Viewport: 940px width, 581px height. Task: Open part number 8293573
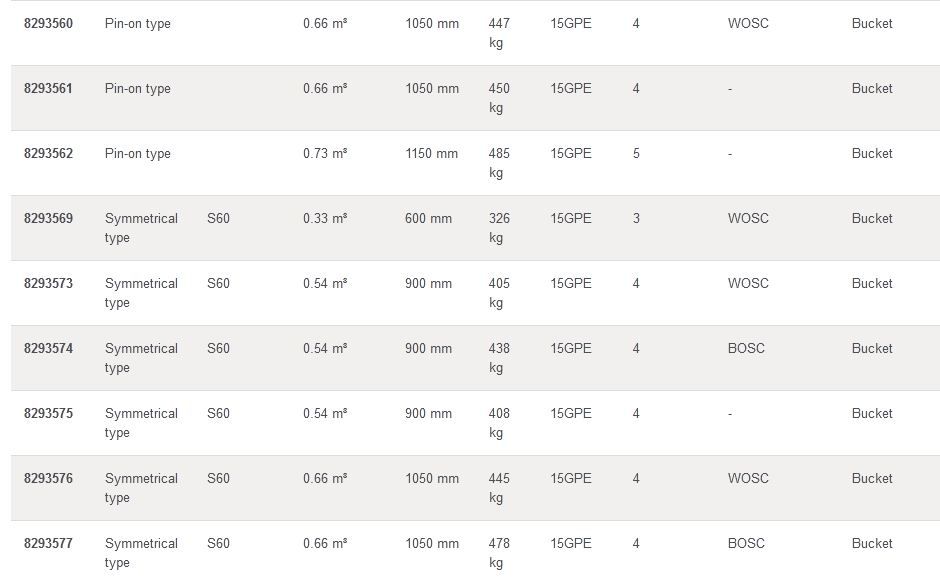point(48,283)
